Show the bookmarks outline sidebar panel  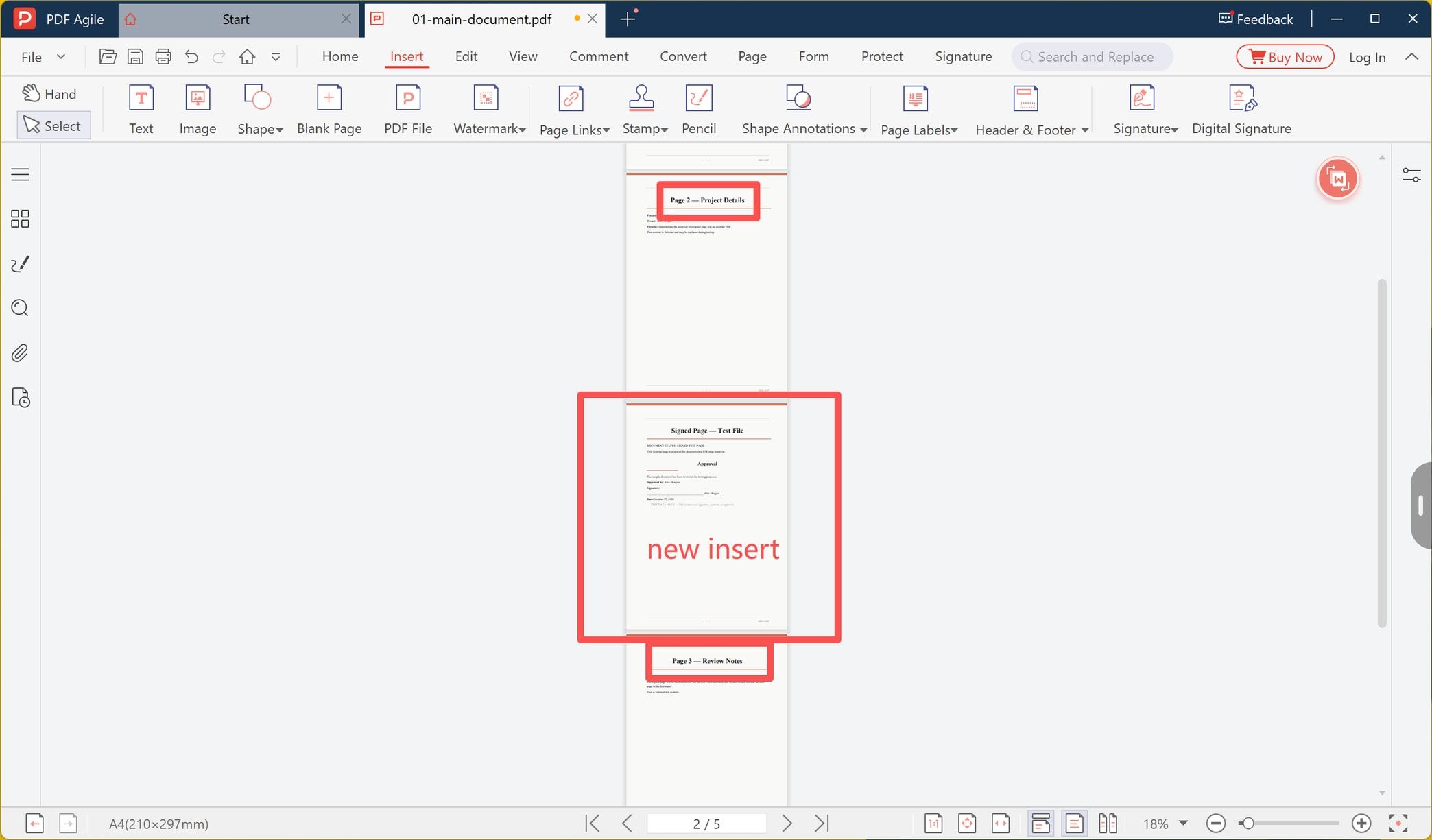[x=21, y=174]
